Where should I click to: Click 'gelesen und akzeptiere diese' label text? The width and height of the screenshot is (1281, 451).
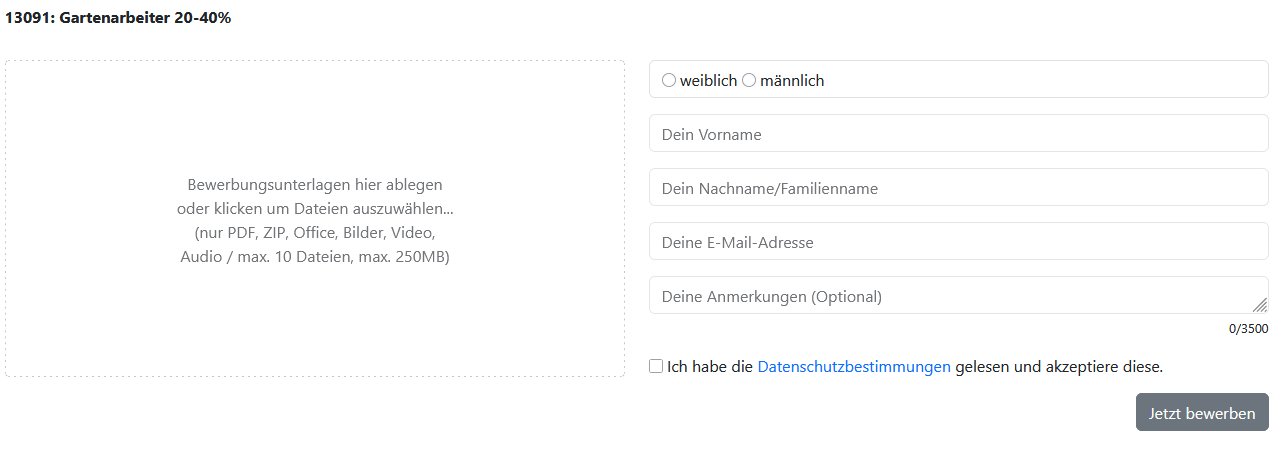click(1059, 367)
